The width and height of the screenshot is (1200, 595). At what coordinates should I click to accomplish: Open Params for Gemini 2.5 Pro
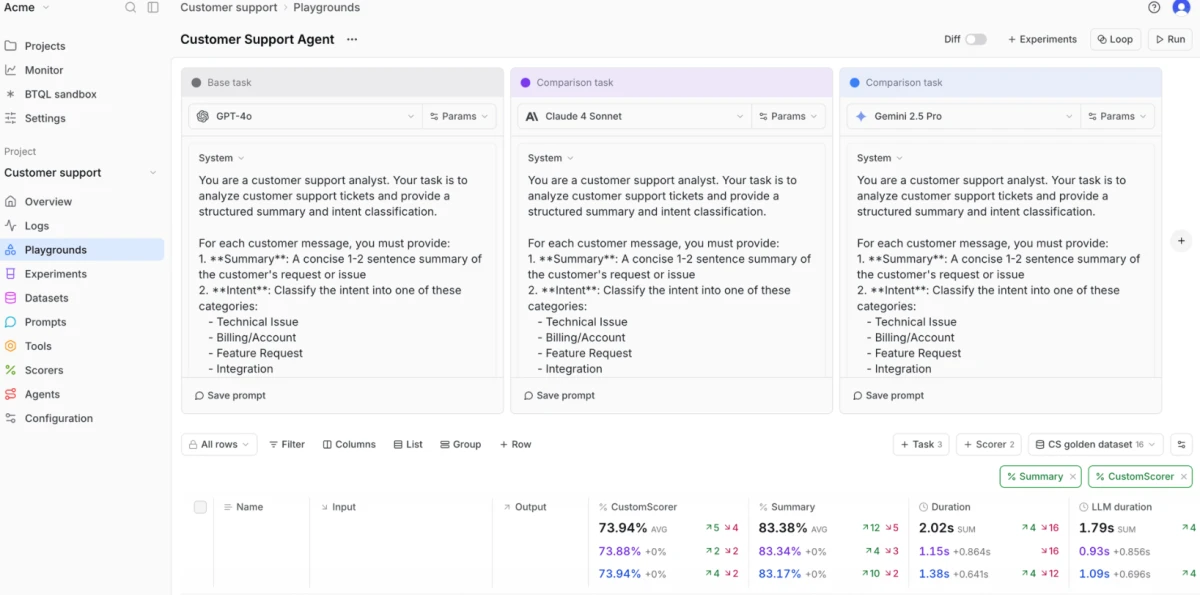pyautogui.click(x=1117, y=116)
